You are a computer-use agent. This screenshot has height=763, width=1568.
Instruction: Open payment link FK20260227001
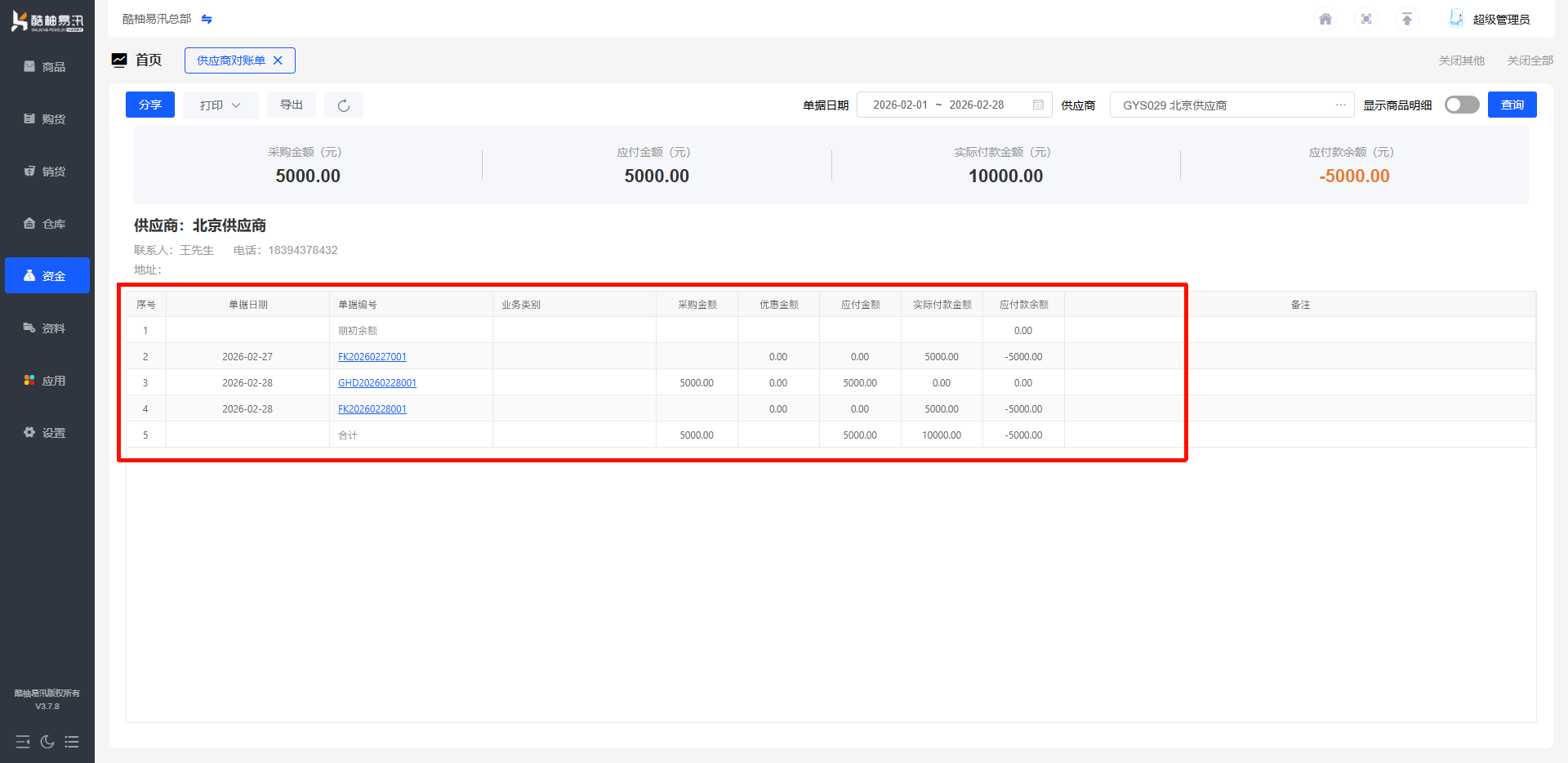point(372,357)
